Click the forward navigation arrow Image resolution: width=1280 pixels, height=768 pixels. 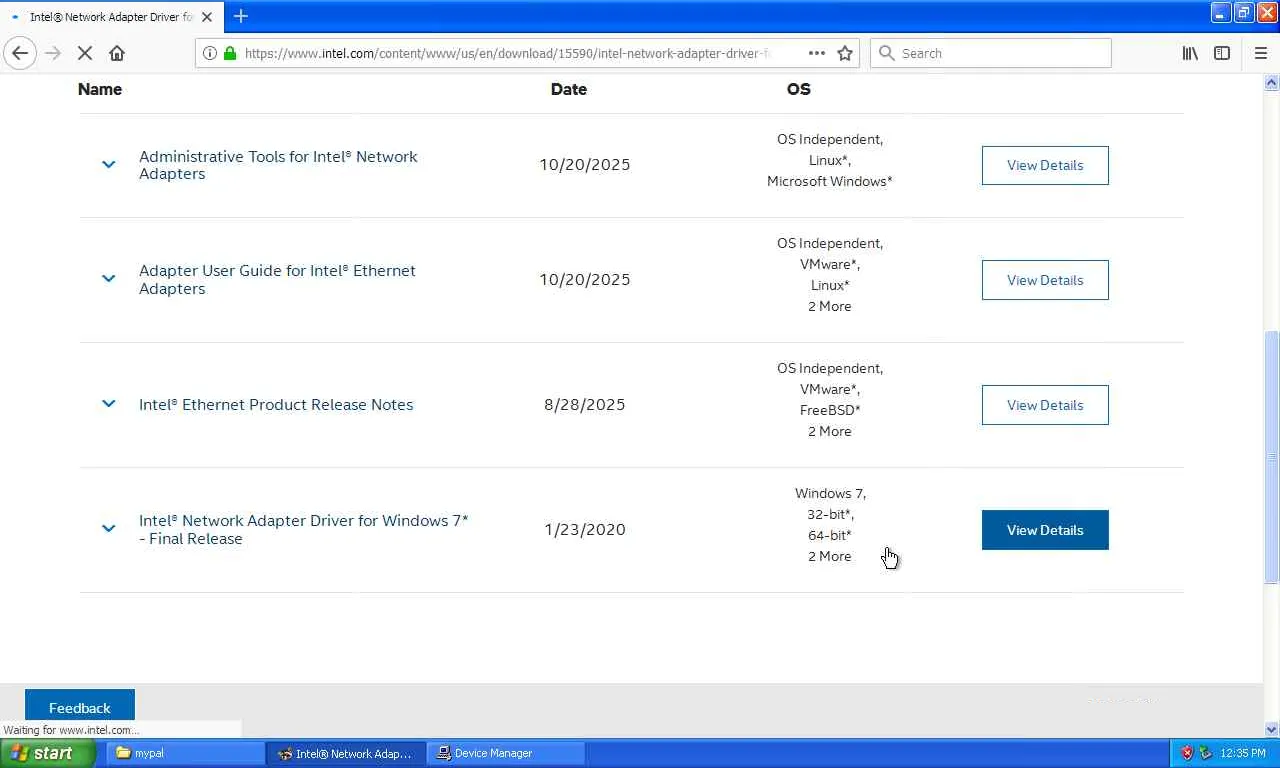[x=53, y=53]
